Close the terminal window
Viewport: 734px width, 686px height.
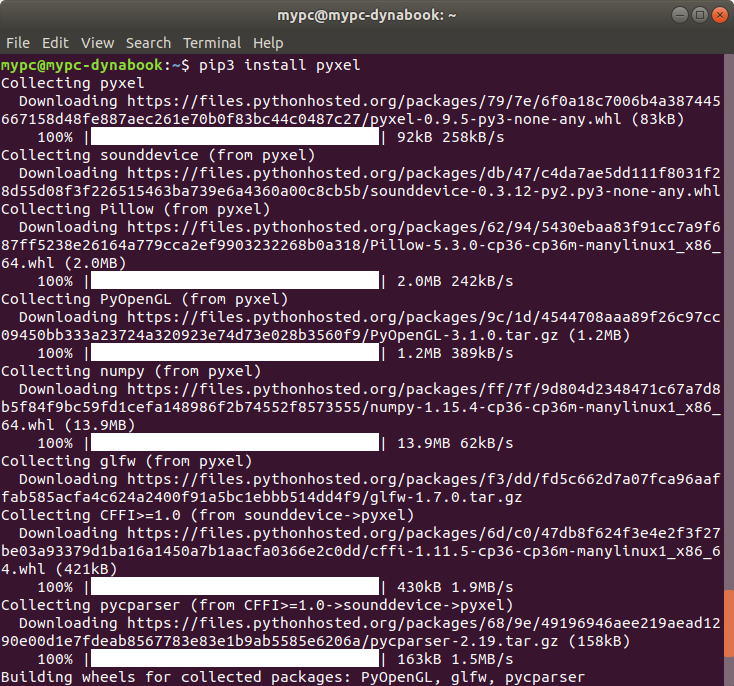coord(719,15)
